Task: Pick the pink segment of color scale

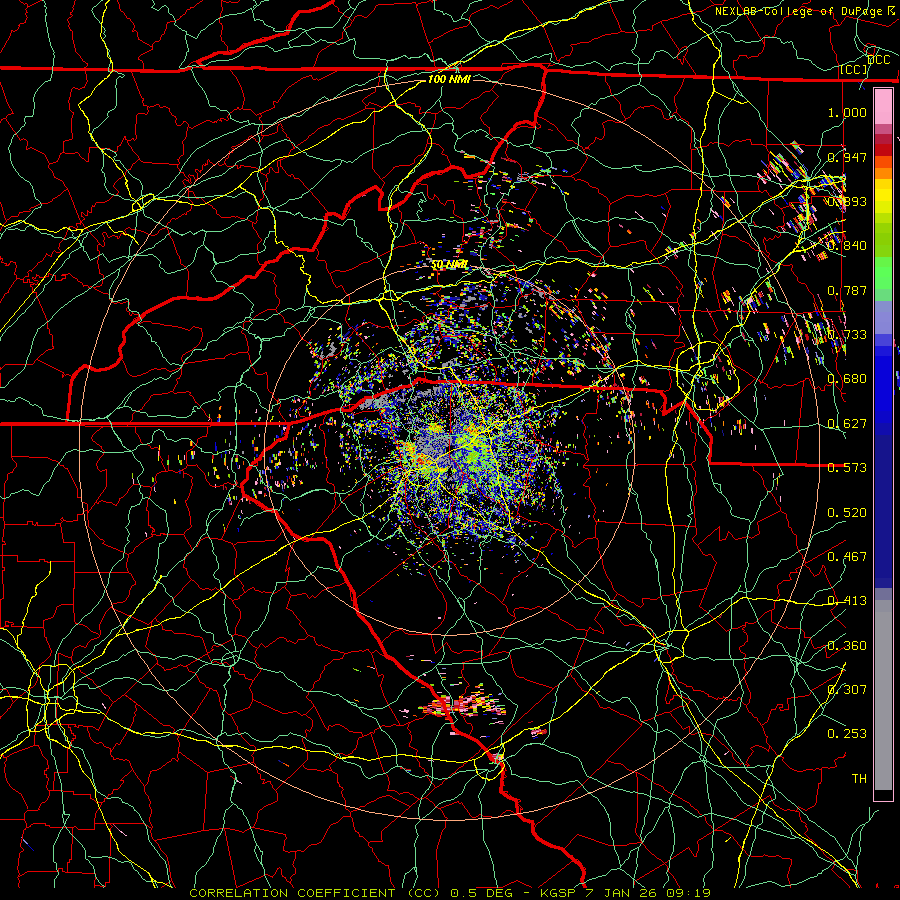Action: point(883,107)
